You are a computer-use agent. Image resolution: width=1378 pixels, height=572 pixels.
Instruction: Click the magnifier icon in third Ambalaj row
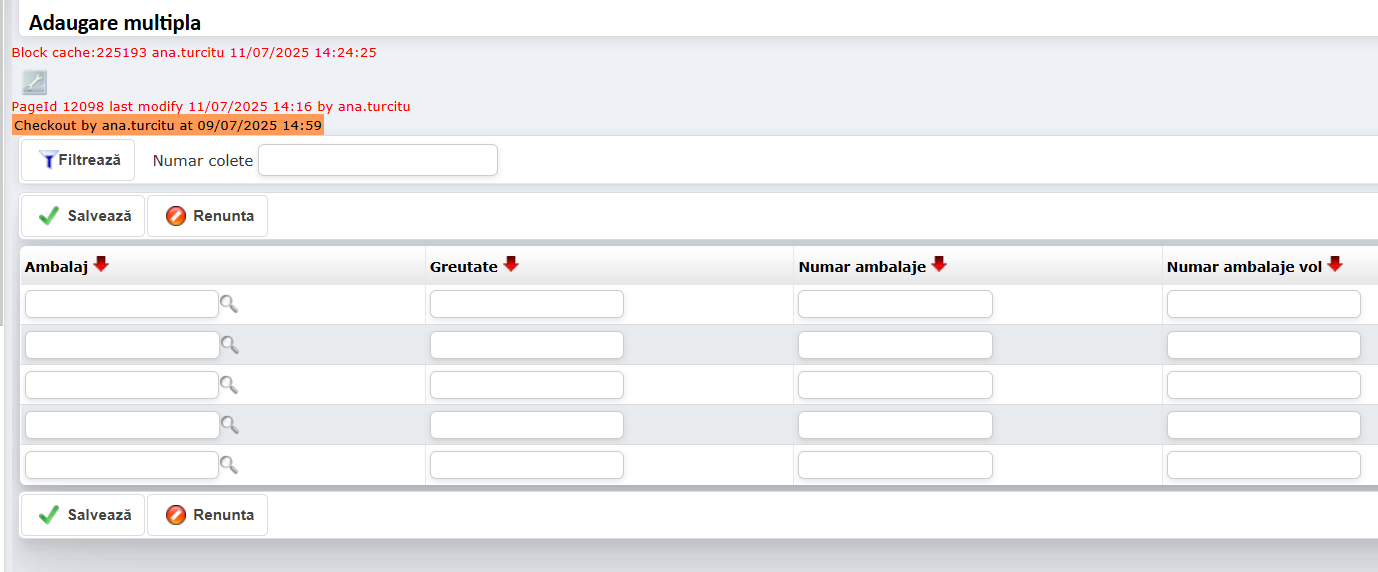229,384
